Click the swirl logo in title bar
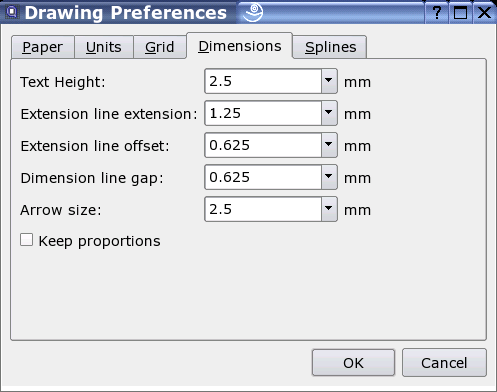 click(253, 12)
